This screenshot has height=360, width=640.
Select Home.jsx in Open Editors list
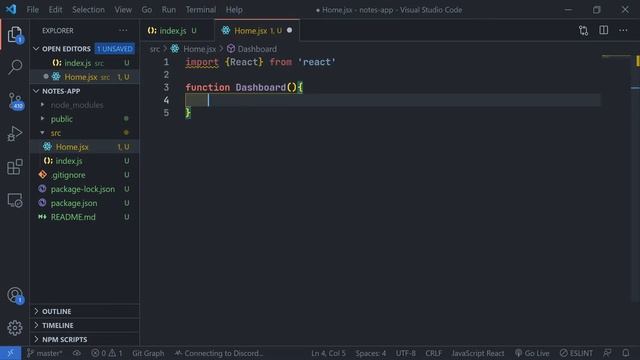[x=85, y=77]
